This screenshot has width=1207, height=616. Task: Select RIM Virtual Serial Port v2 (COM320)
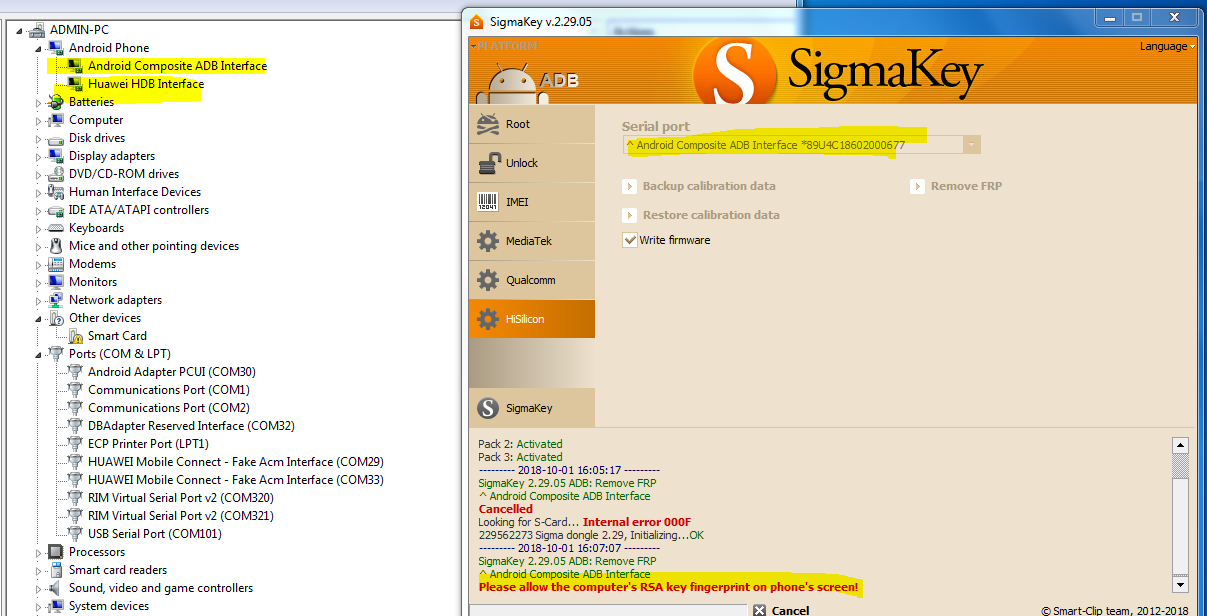[181, 498]
